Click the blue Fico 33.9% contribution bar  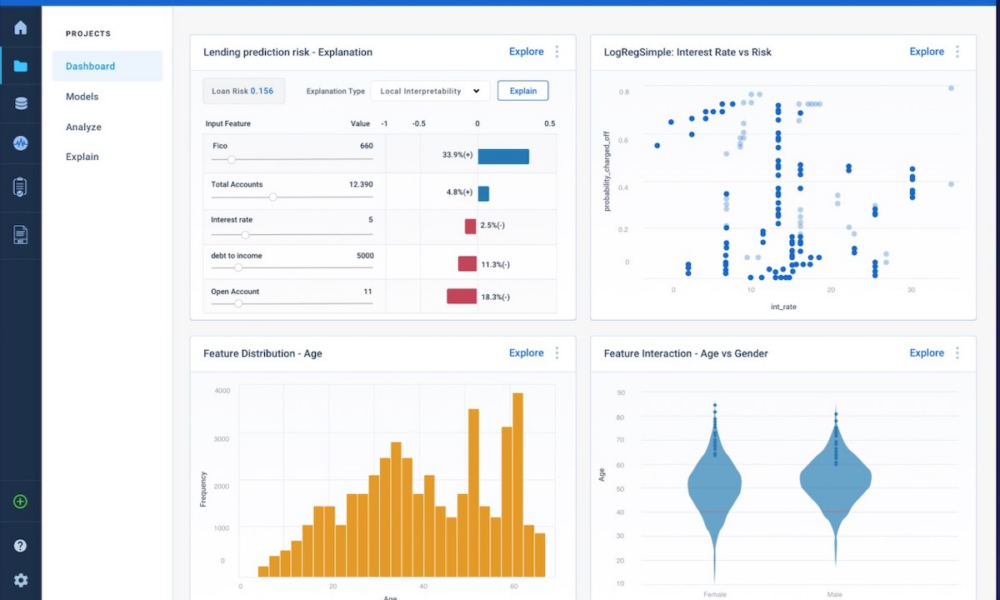coord(503,156)
